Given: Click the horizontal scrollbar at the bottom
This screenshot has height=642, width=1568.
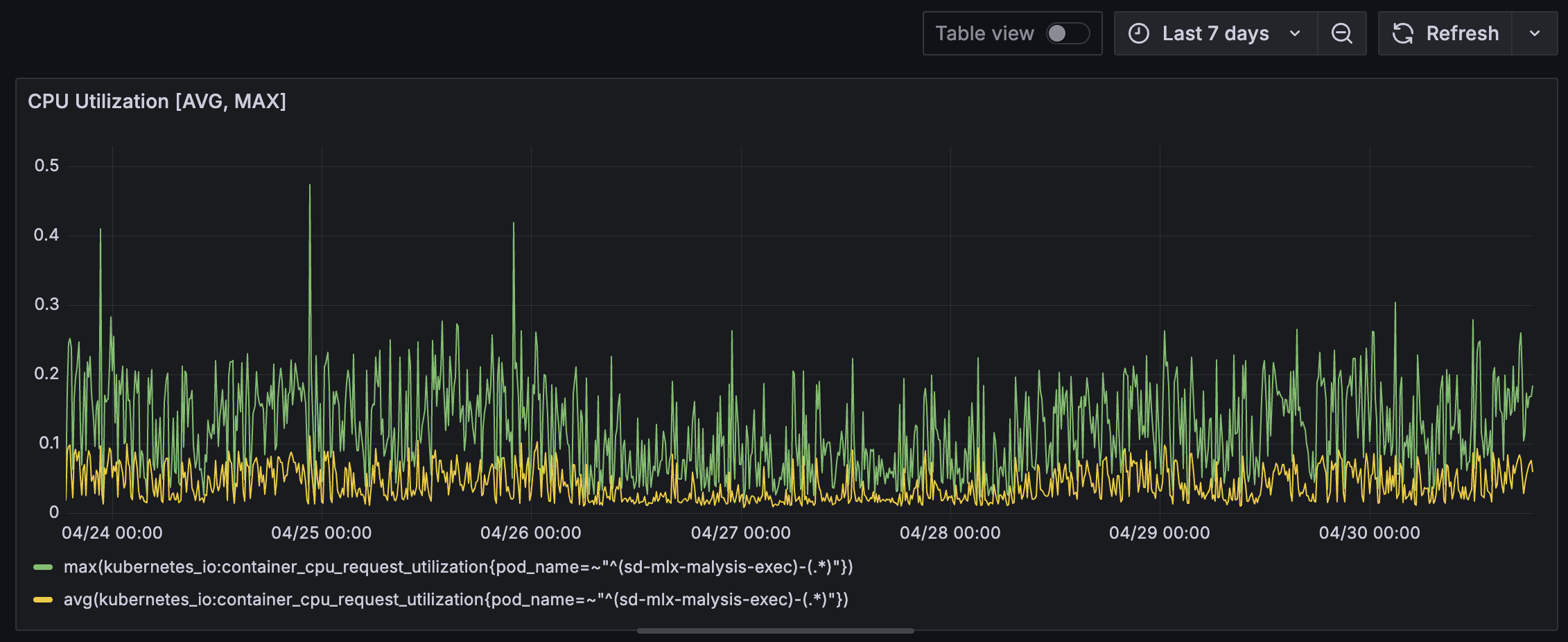Looking at the screenshot, I should click(x=776, y=631).
